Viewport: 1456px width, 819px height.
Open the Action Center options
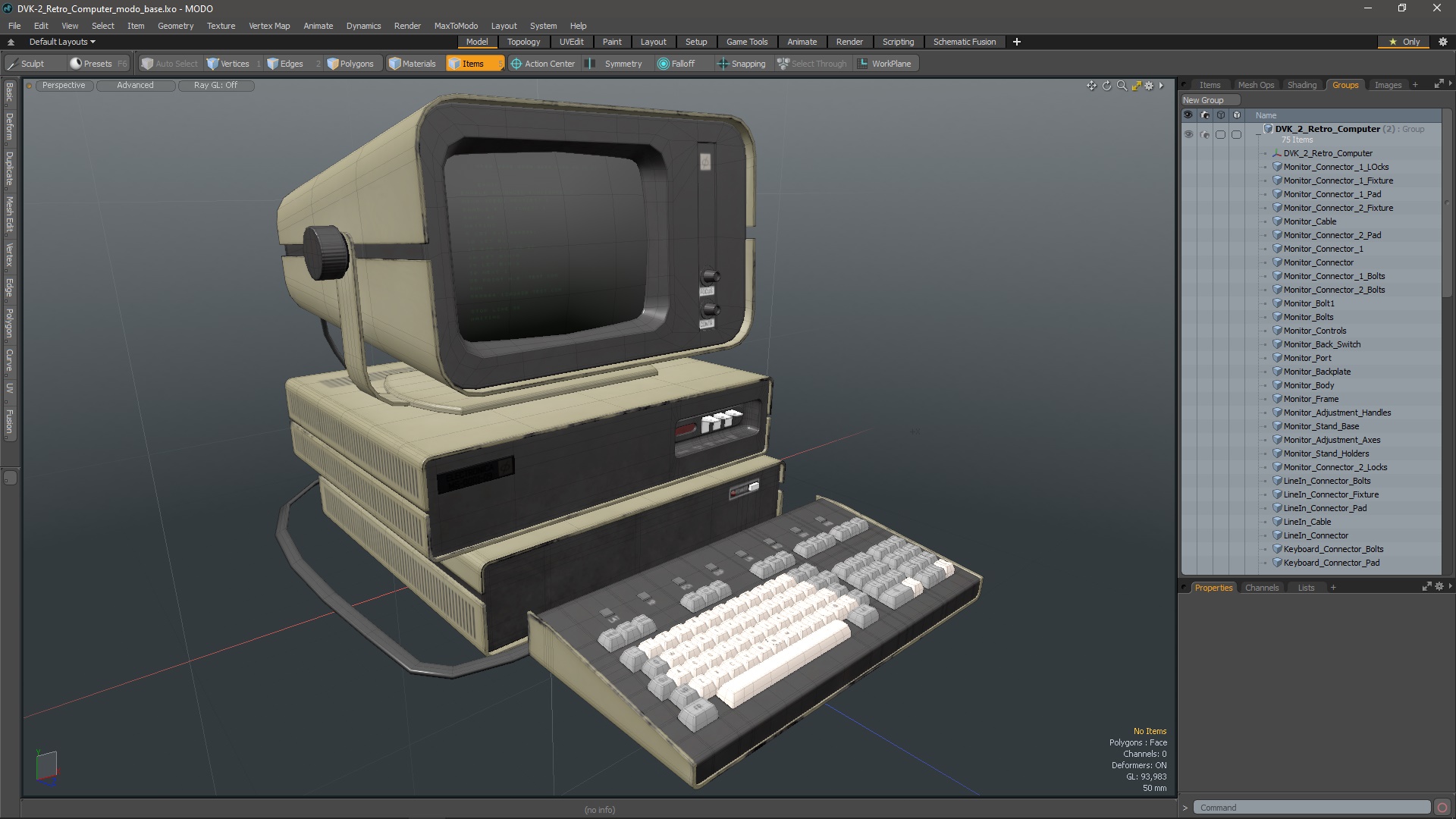click(543, 64)
